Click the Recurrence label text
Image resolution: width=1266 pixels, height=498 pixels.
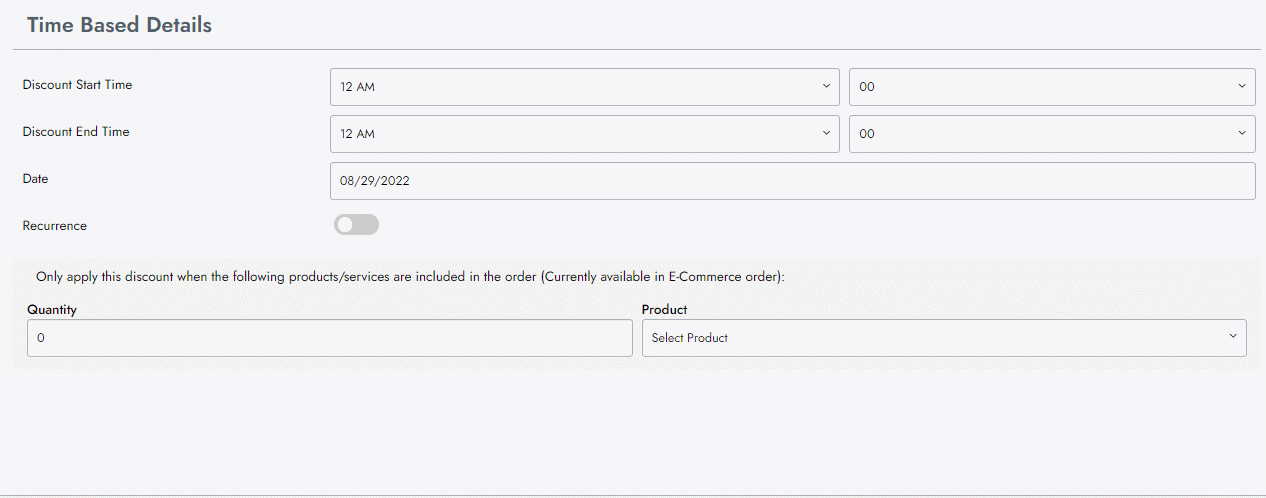[x=55, y=226]
